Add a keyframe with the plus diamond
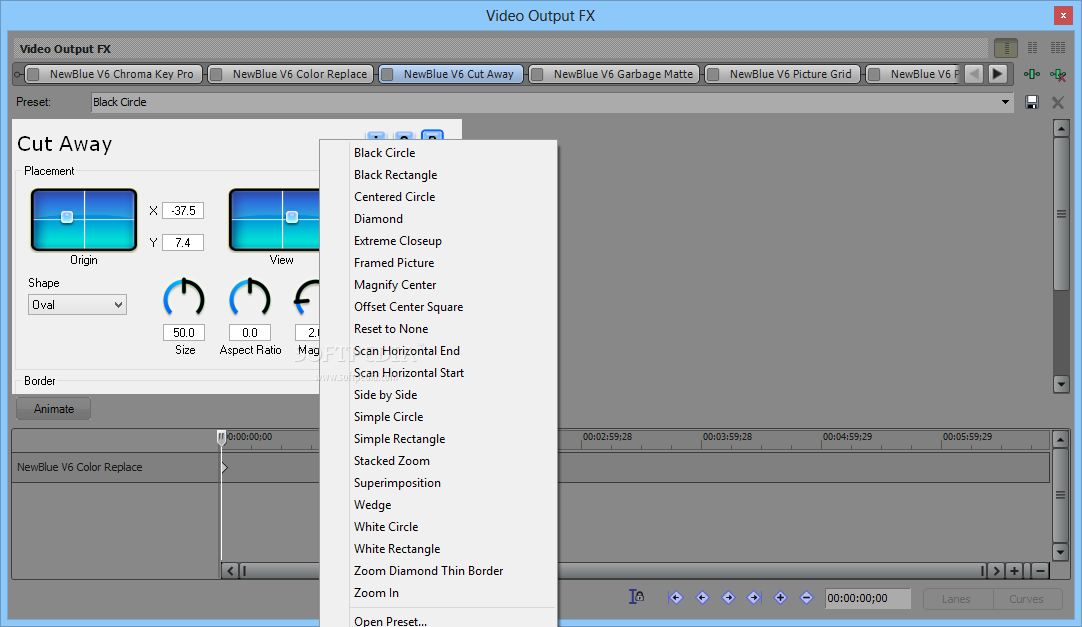The height and width of the screenshot is (627, 1082). (780, 598)
